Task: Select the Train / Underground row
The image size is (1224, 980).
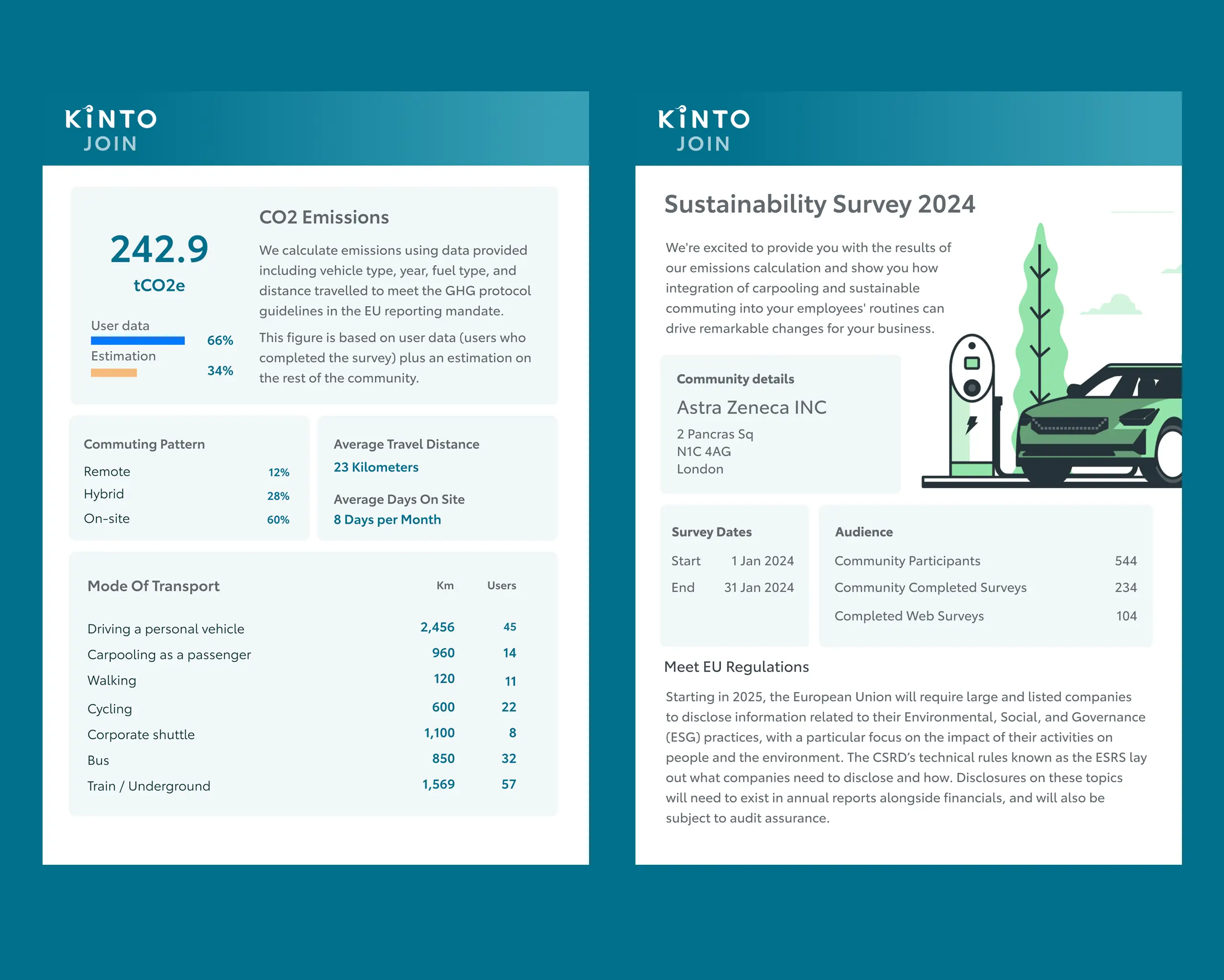Action: pos(149,786)
